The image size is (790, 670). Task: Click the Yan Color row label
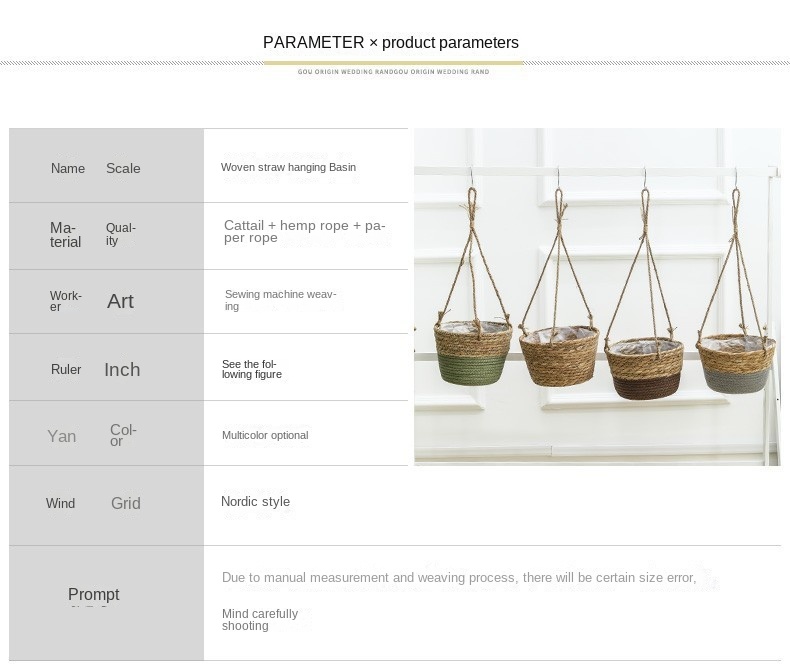tap(92, 436)
